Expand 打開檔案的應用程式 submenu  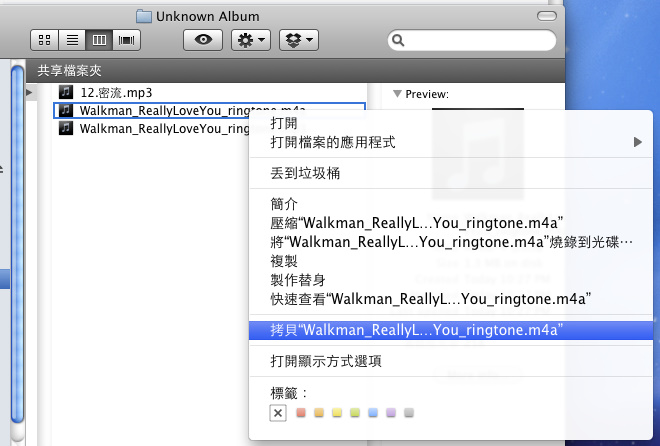[x=450, y=142]
